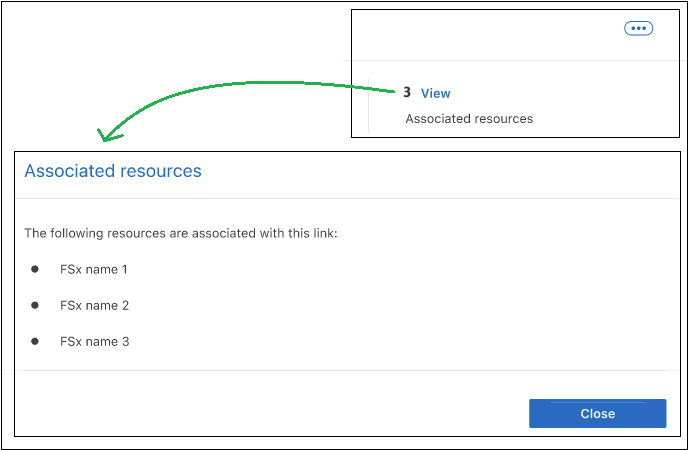Open the three-dot more options menu
Image resolution: width=688 pixels, height=450 pixels.
pyautogui.click(x=638, y=28)
